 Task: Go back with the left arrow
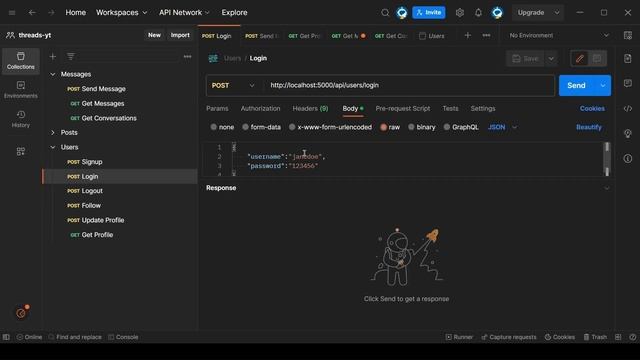(32, 13)
